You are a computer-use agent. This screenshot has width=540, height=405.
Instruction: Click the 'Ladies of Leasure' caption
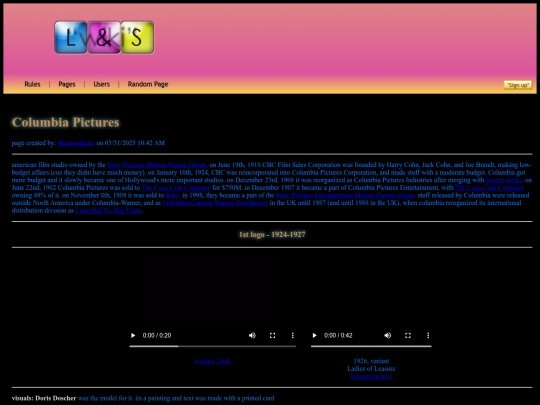(371, 368)
